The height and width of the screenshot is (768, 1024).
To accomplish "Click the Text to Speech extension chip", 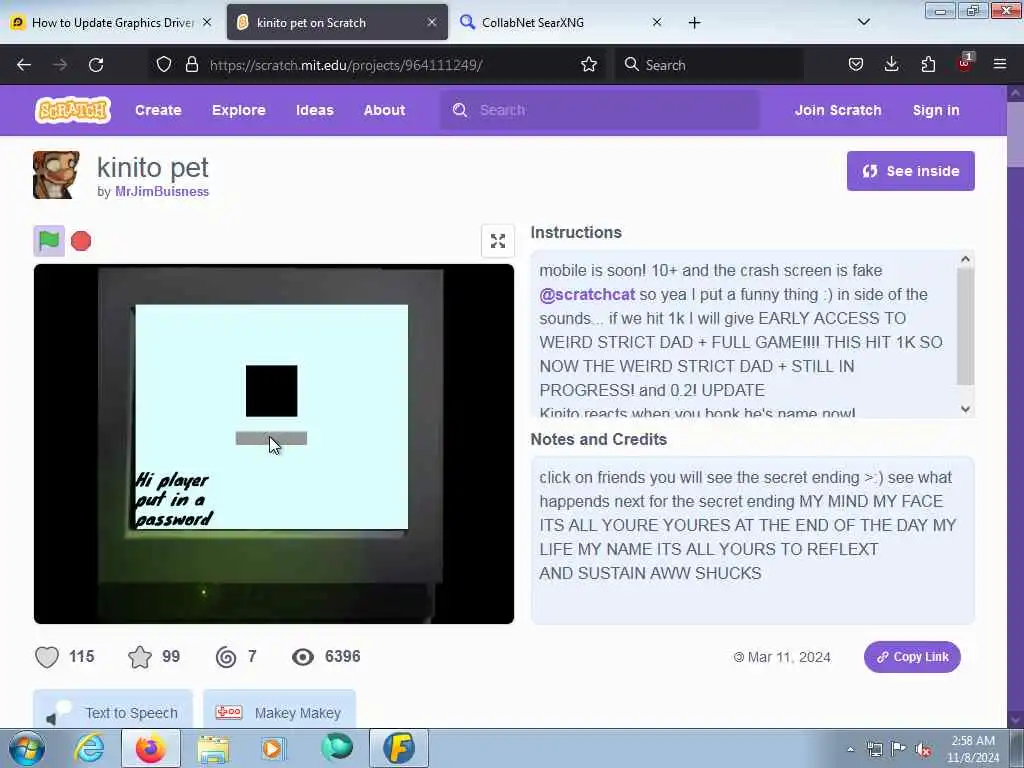I will (x=113, y=711).
